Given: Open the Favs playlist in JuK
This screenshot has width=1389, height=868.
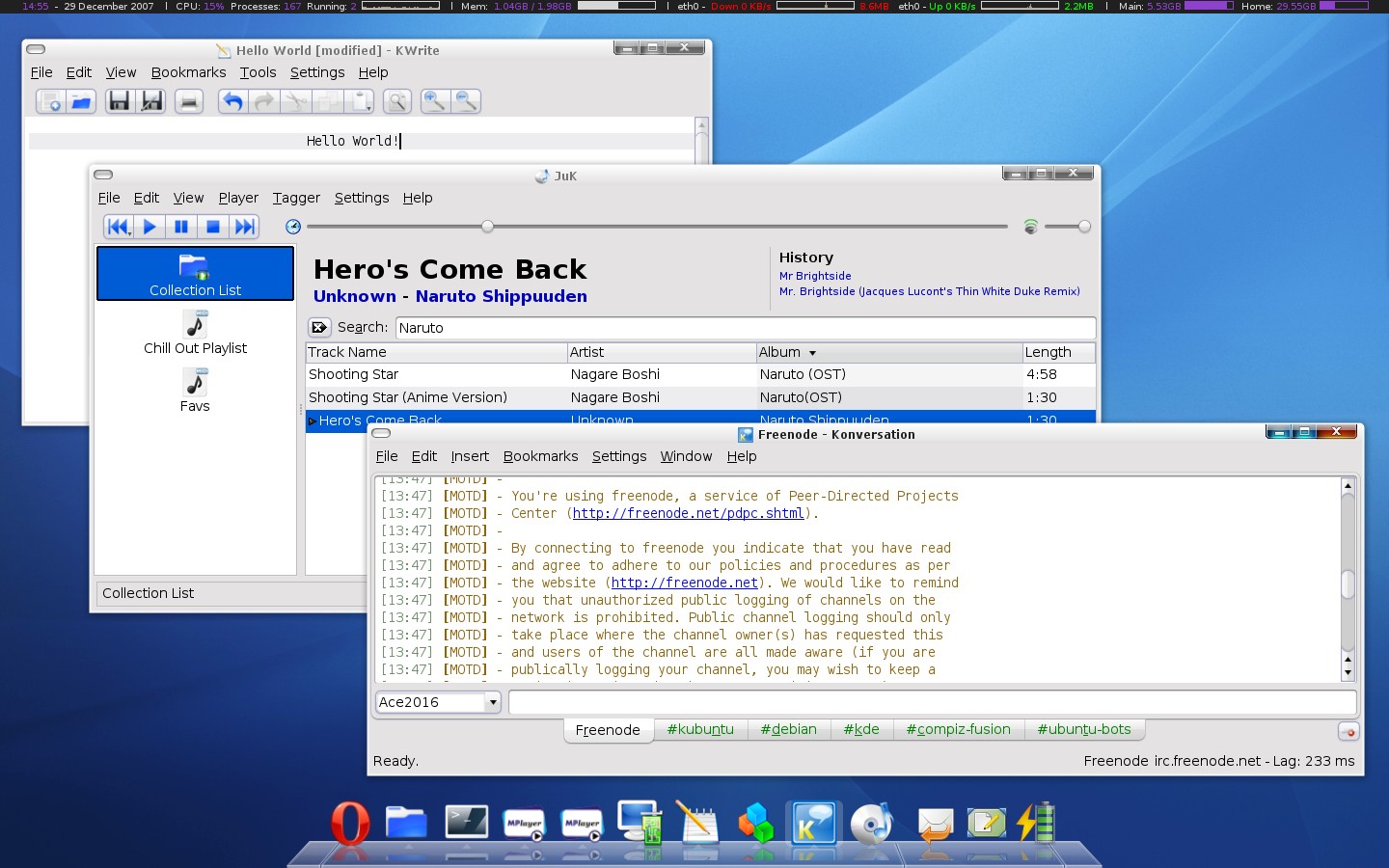Looking at the screenshot, I should coord(195,391).
